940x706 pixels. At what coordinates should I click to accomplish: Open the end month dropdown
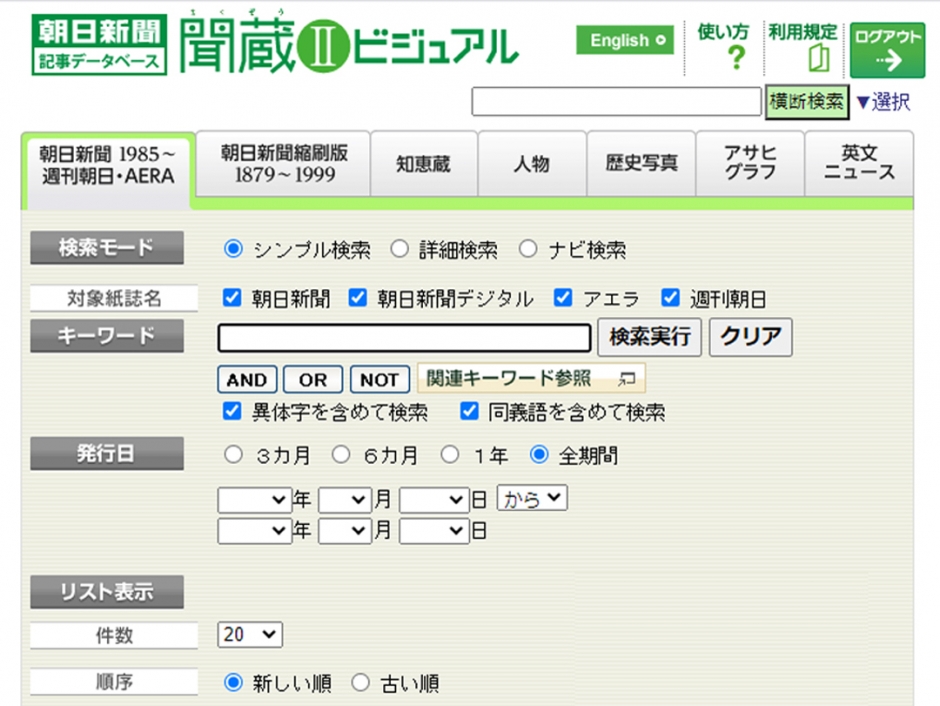[x=345, y=531]
